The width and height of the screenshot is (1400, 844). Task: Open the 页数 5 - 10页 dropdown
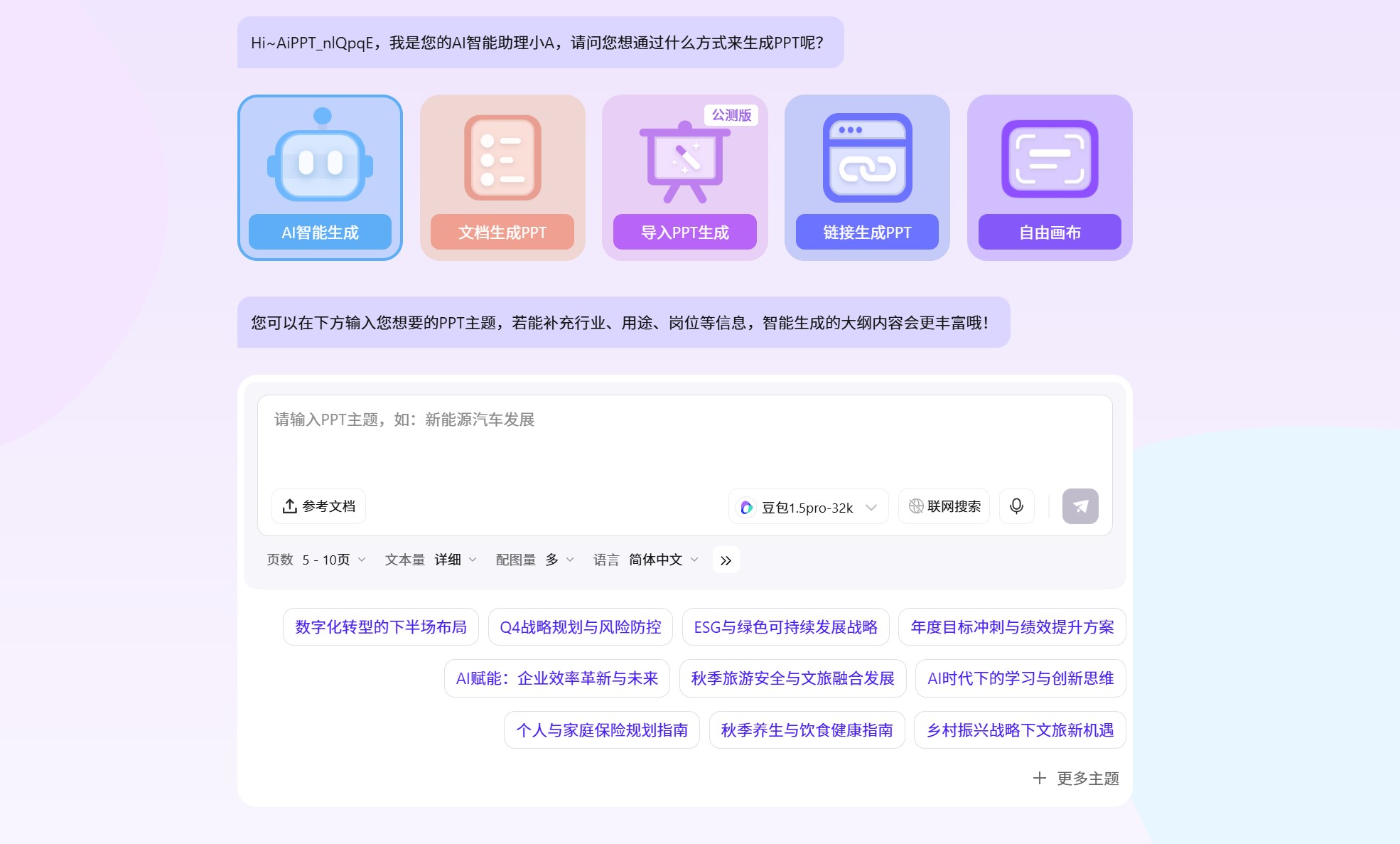coord(316,560)
